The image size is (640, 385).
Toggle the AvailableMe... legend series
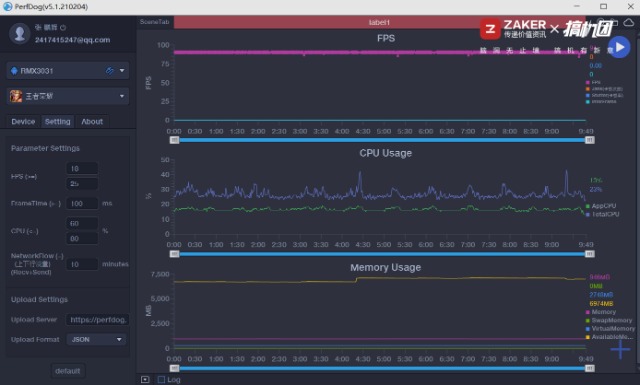coord(609,337)
